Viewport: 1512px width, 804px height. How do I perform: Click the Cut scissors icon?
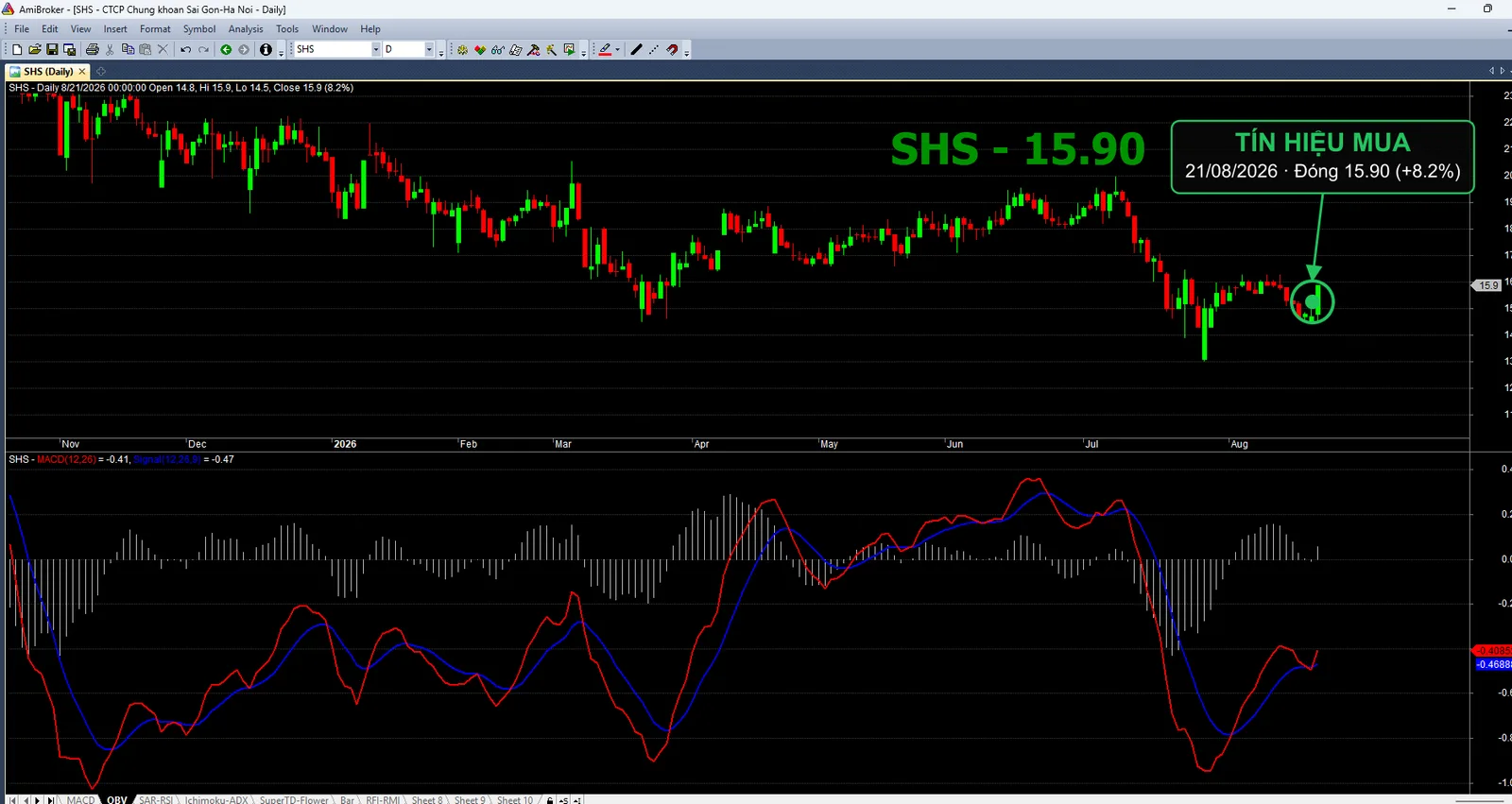pos(110,49)
